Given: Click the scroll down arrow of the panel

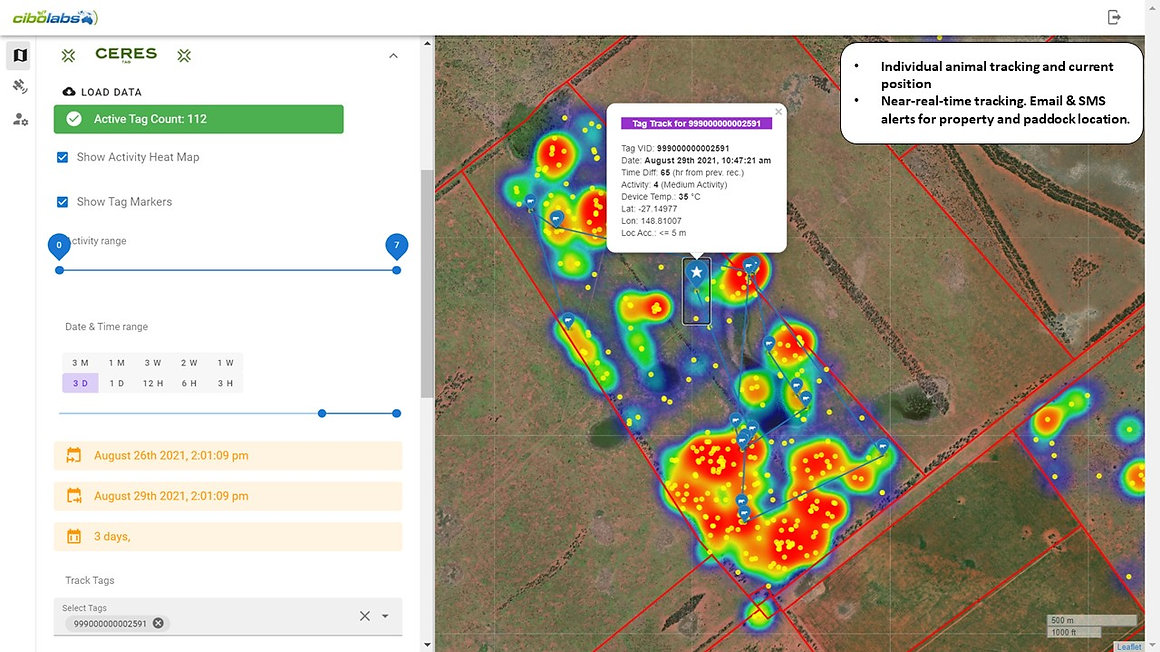Looking at the screenshot, I should [427, 645].
